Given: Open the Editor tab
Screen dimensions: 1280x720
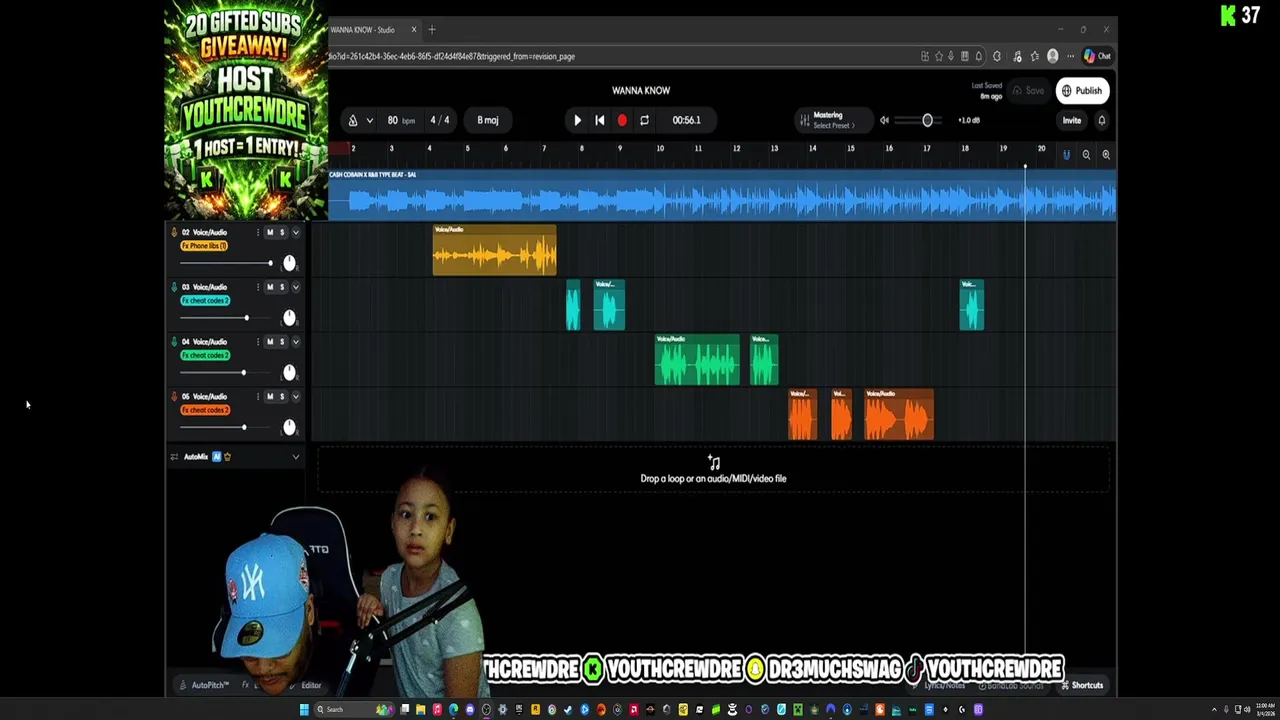Looking at the screenshot, I should click(x=306, y=686).
